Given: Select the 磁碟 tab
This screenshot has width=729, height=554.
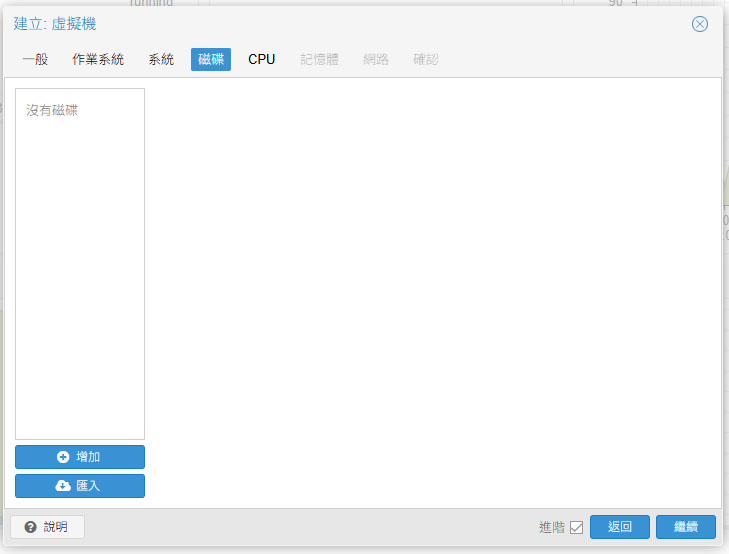Looking at the screenshot, I should [x=211, y=59].
